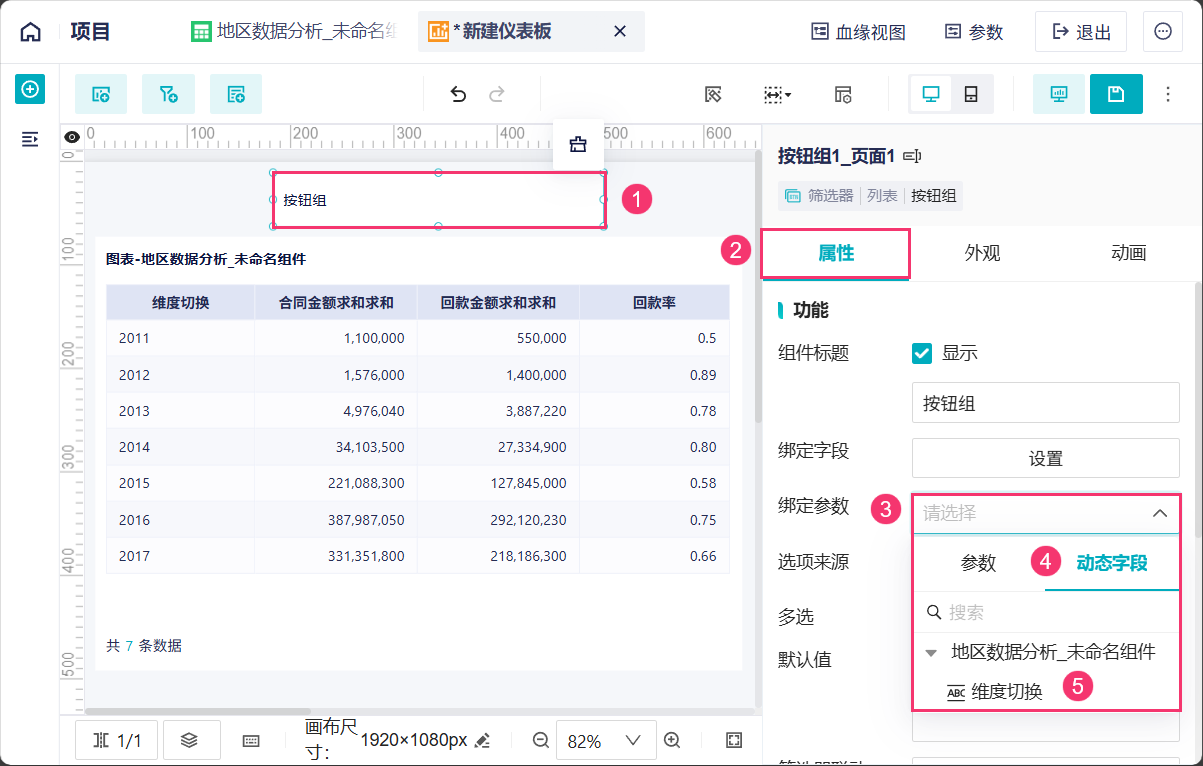The image size is (1203, 766).
Task: Open the 82% zoom dropdown
Action: [x=605, y=741]
